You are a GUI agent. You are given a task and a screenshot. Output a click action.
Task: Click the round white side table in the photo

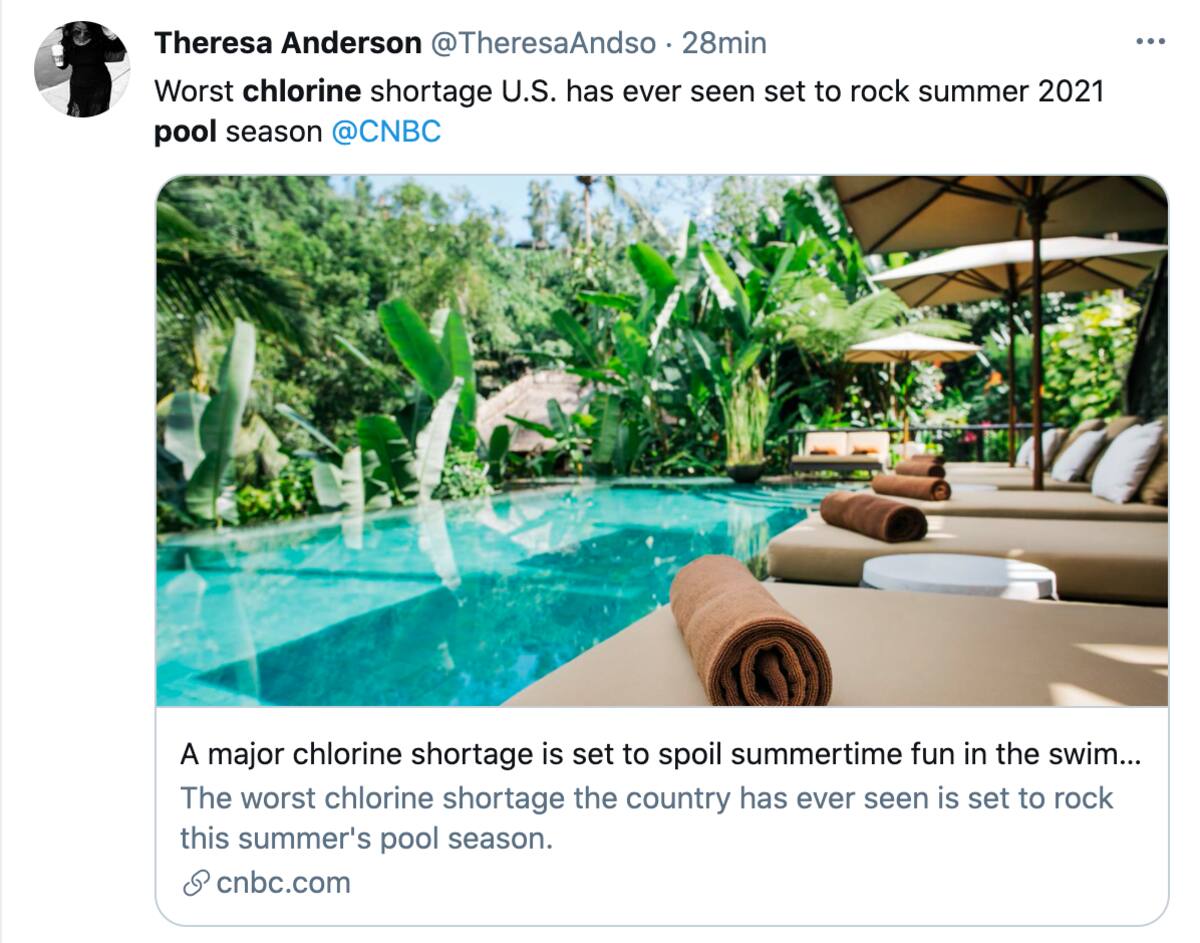click(x=958, y=577)
